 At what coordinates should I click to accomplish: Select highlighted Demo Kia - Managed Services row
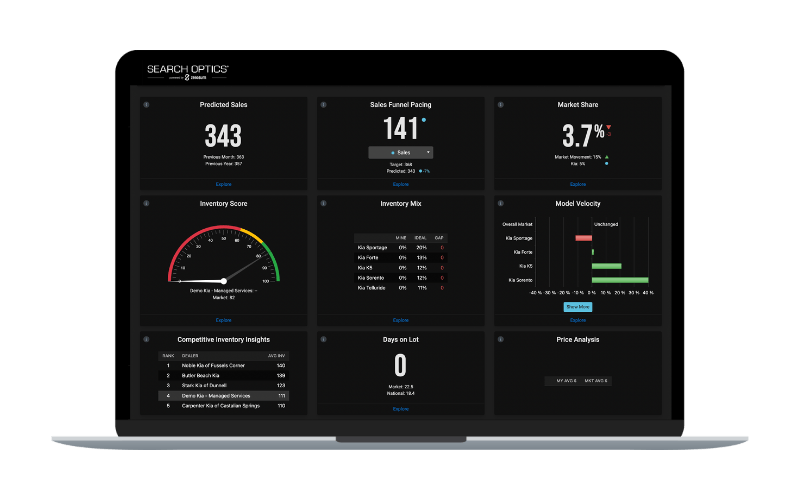pos(223,396)
